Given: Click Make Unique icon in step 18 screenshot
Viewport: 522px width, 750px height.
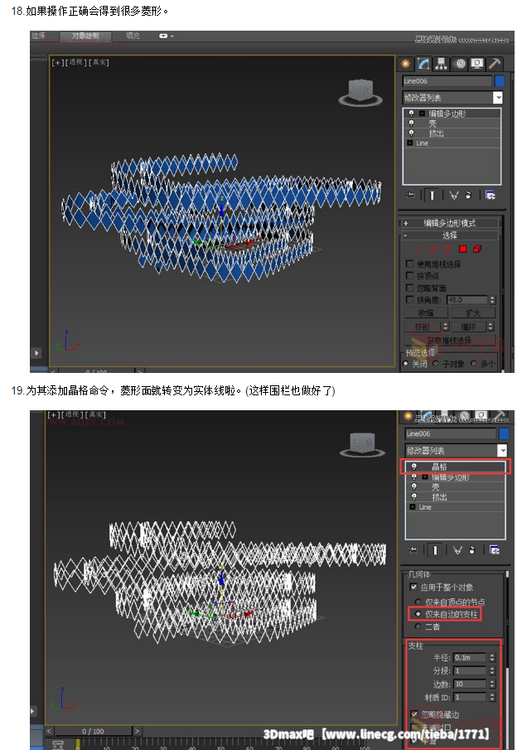Looking at the screenshot, I should (454, 195).
